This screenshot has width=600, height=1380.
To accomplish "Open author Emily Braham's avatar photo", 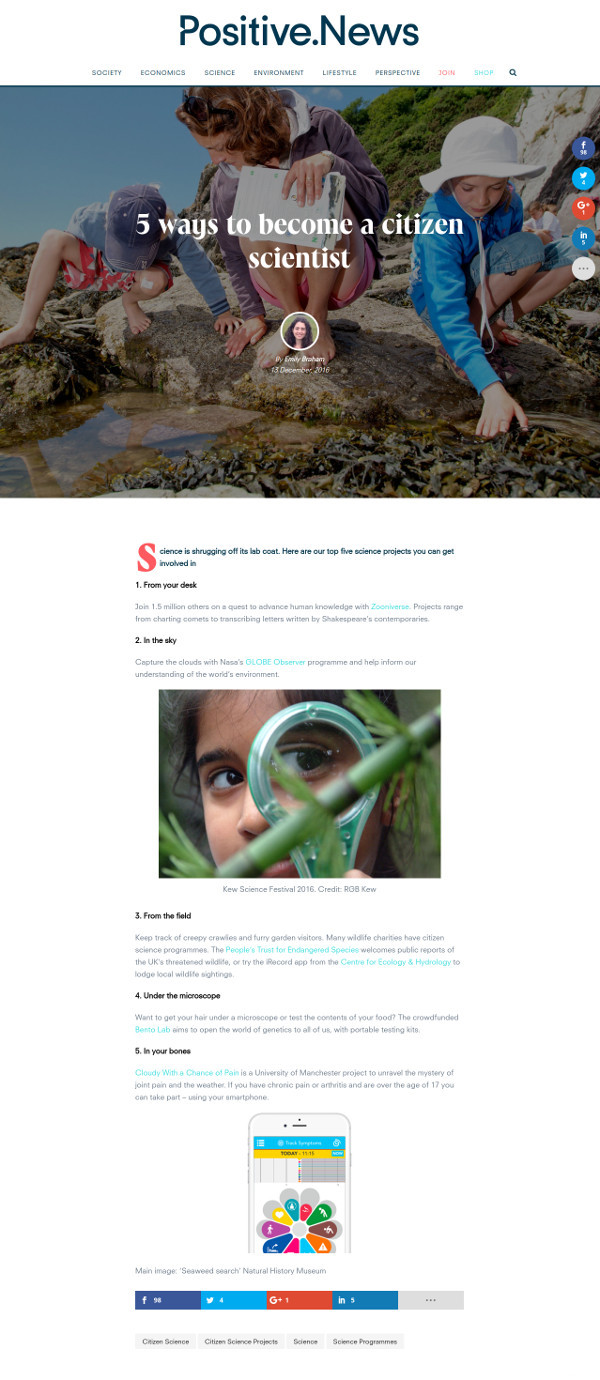I will tap(300, 331).
